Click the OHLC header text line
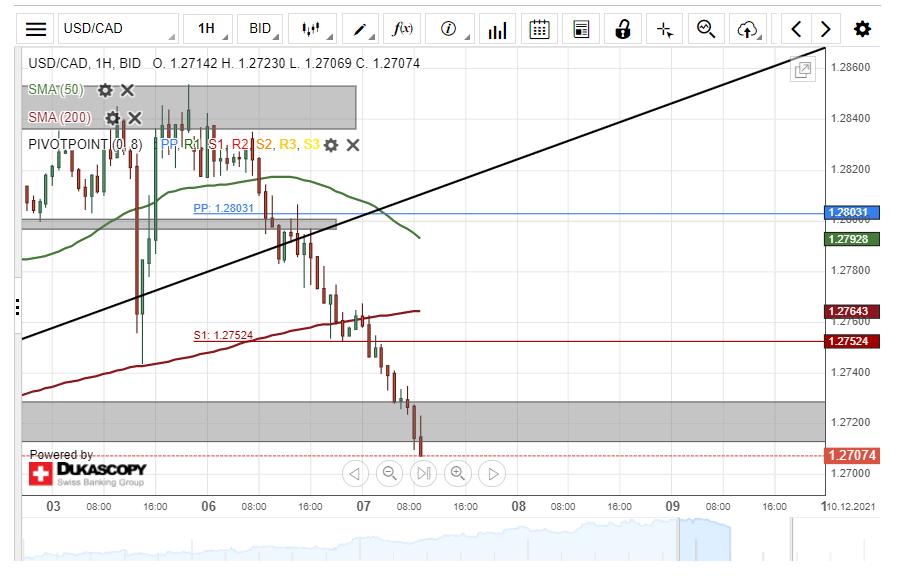 (224, 63)
